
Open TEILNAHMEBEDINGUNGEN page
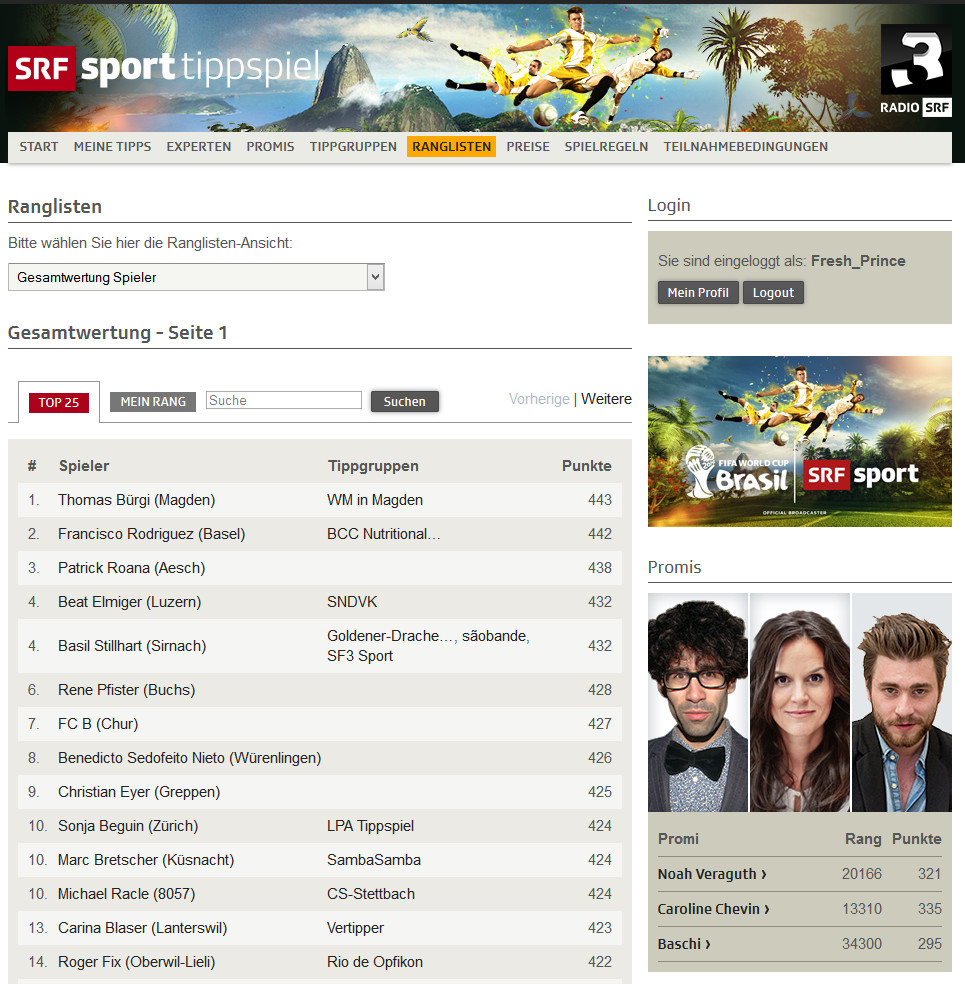coord(746,147)
